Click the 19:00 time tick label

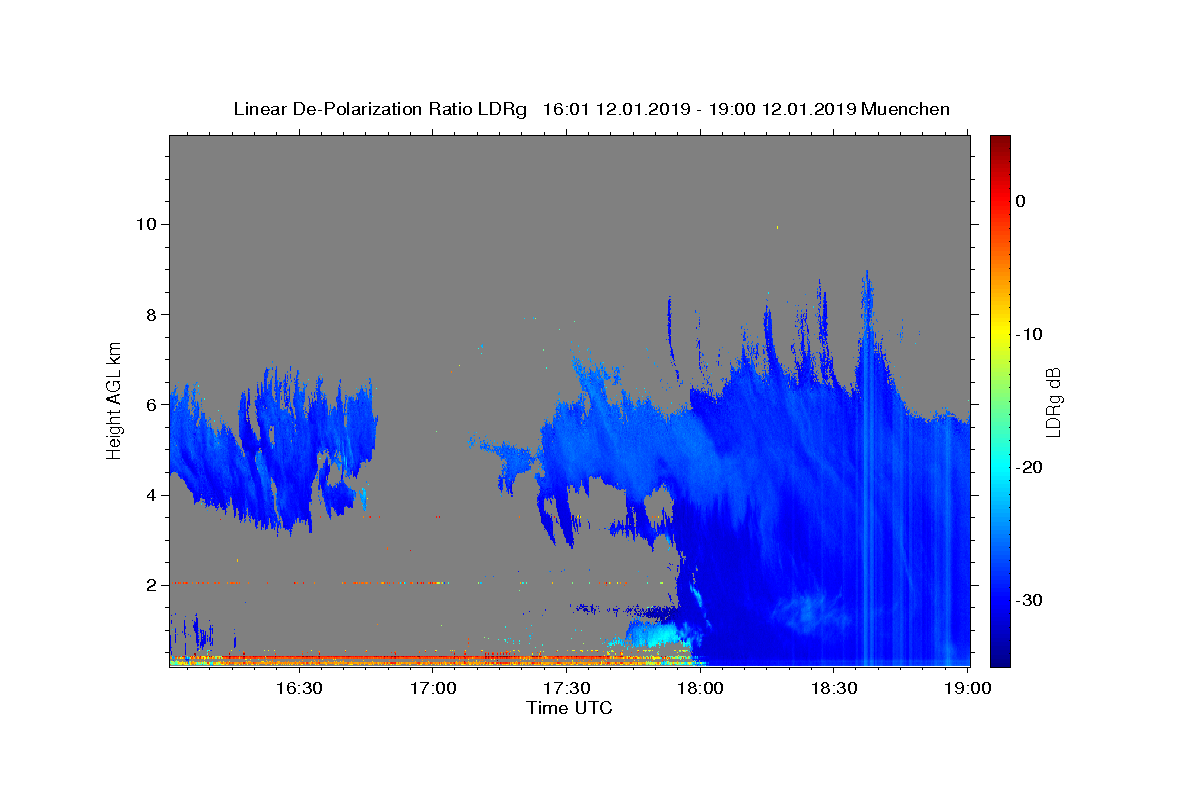(x=968, y=688)
